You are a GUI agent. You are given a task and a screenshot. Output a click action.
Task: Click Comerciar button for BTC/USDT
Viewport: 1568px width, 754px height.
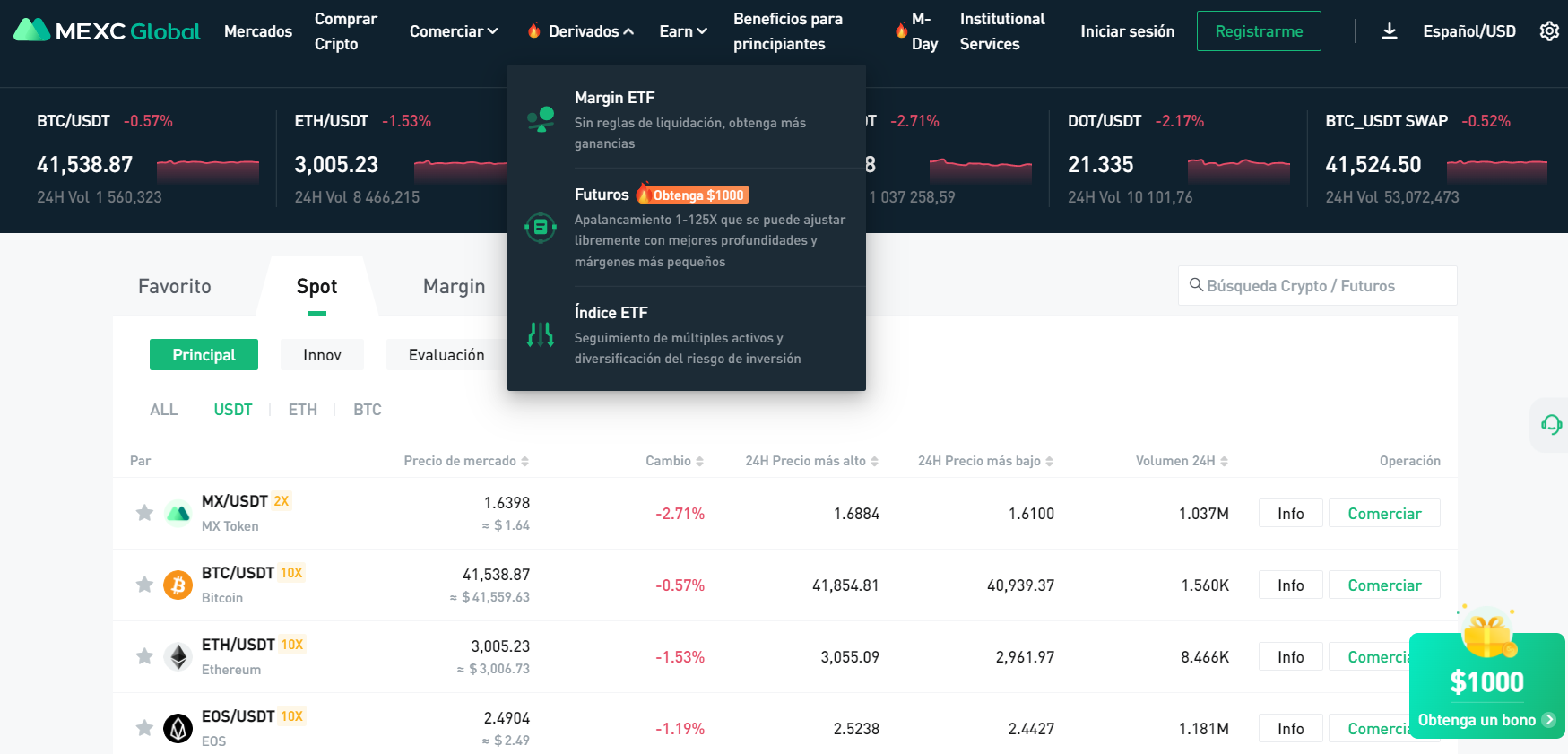(x=1384, y=585)
